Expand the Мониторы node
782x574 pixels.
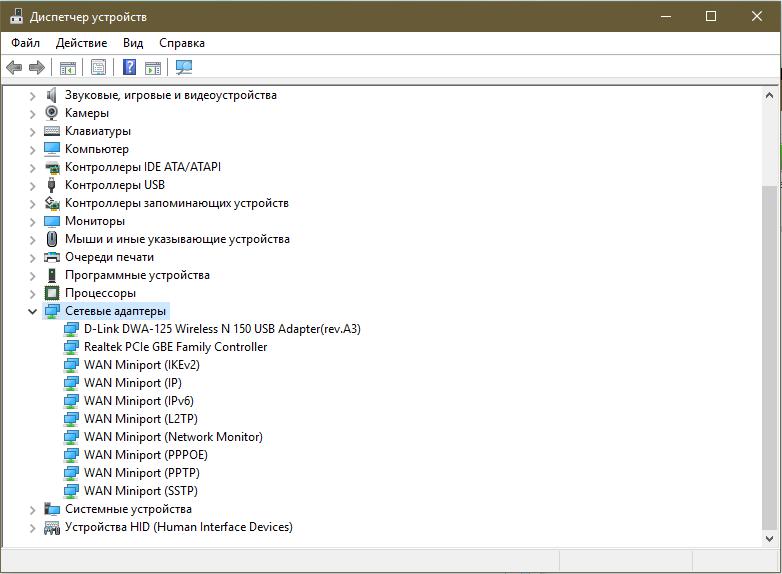[32, 221]
